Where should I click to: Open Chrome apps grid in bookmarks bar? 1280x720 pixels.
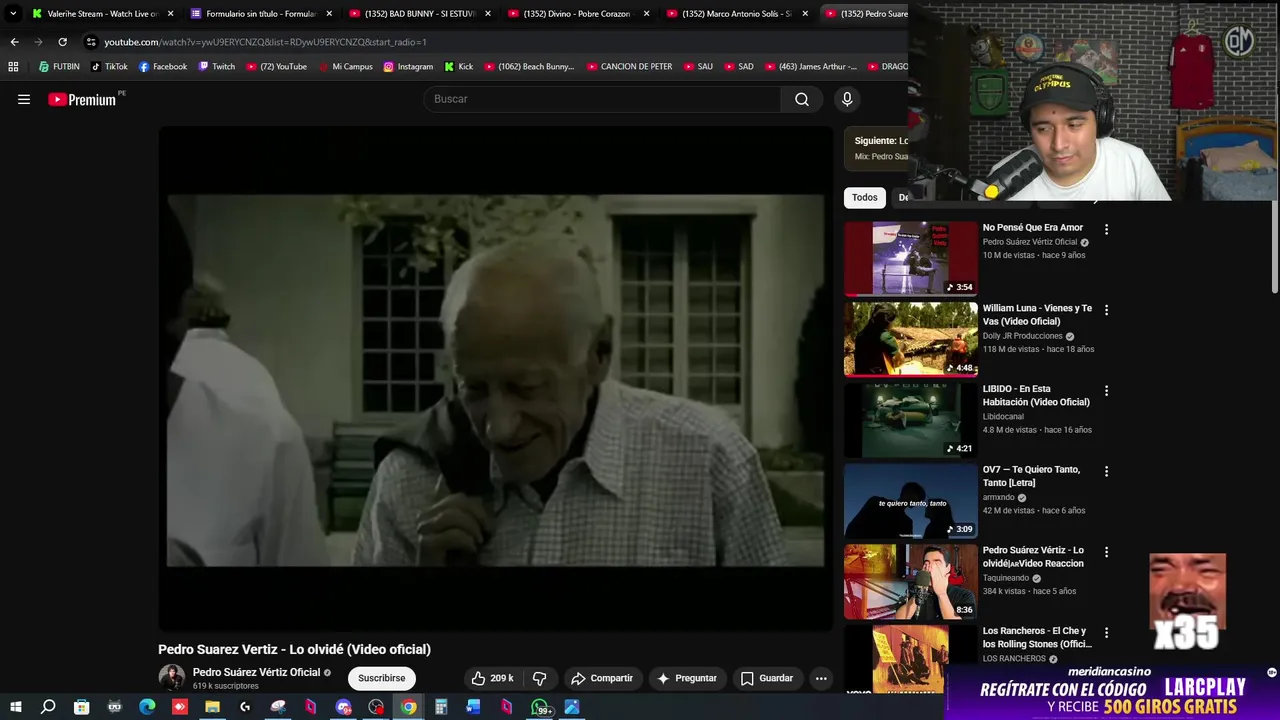pos(13,67)
